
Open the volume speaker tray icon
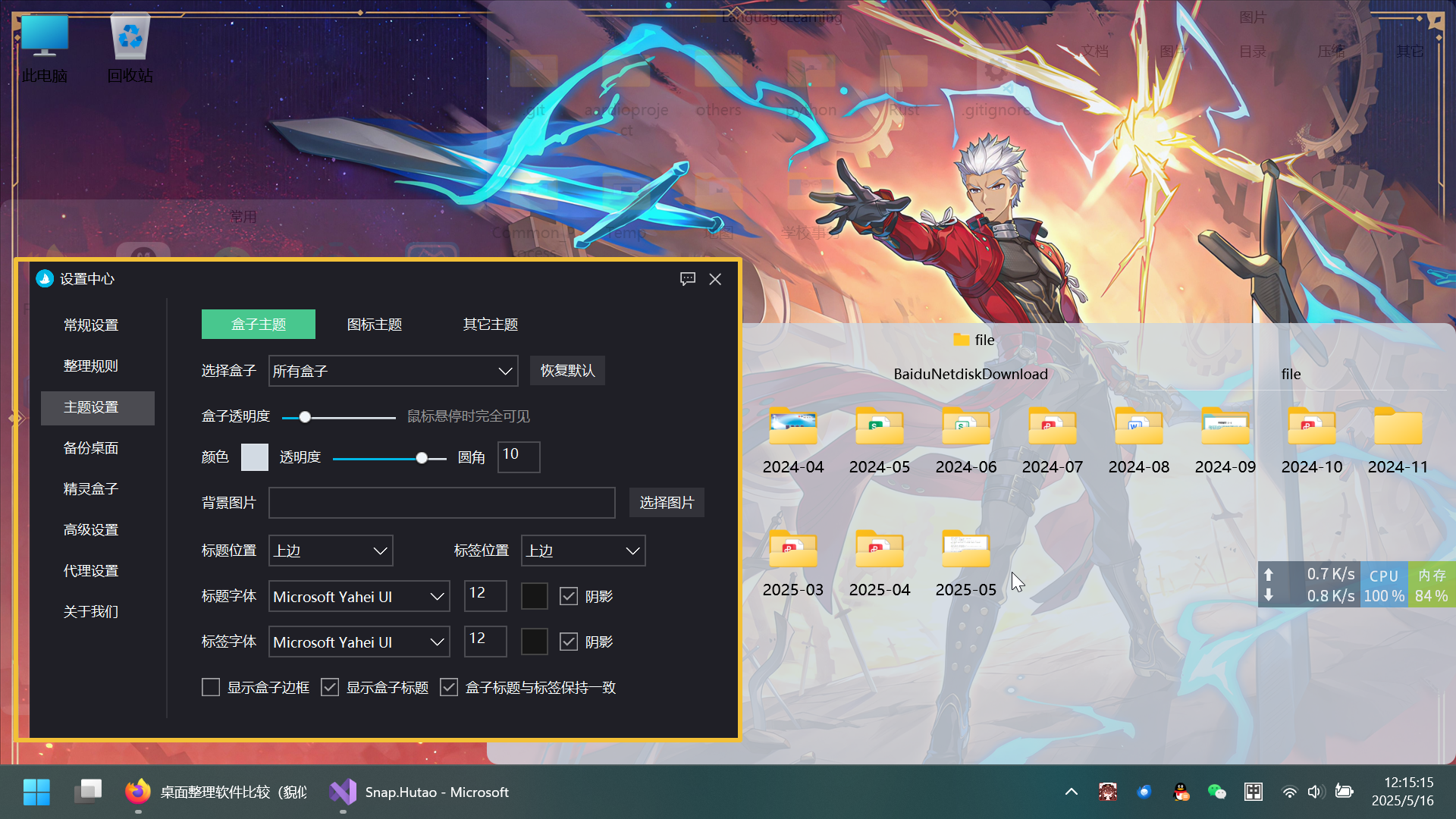click(x=1315, y=792)
